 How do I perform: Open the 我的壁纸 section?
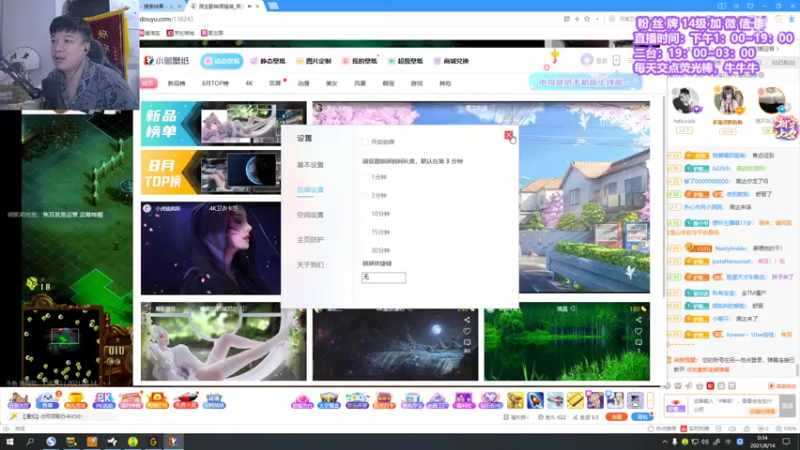click(360, 61)
